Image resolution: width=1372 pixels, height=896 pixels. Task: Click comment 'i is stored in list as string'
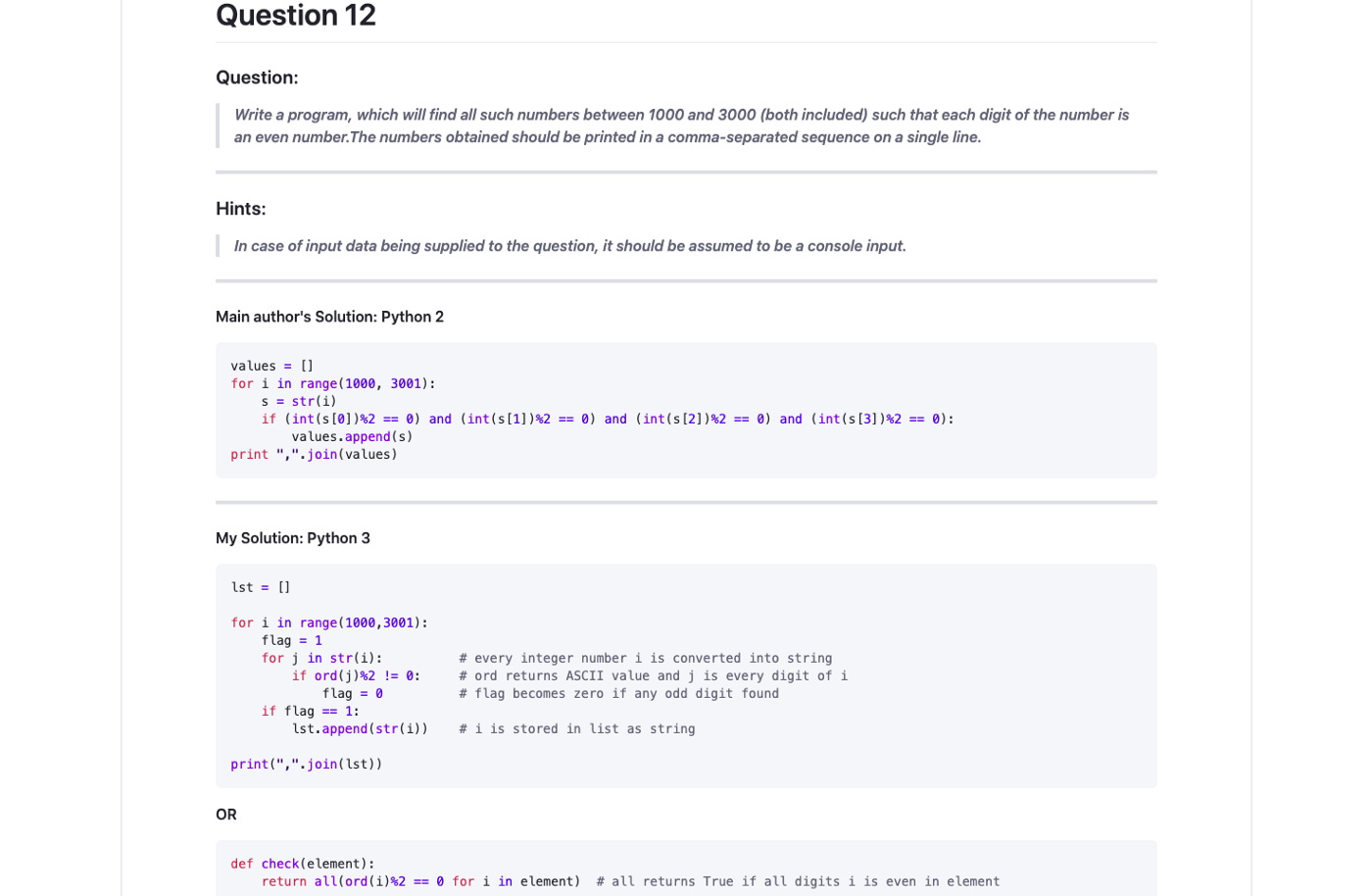577,728
